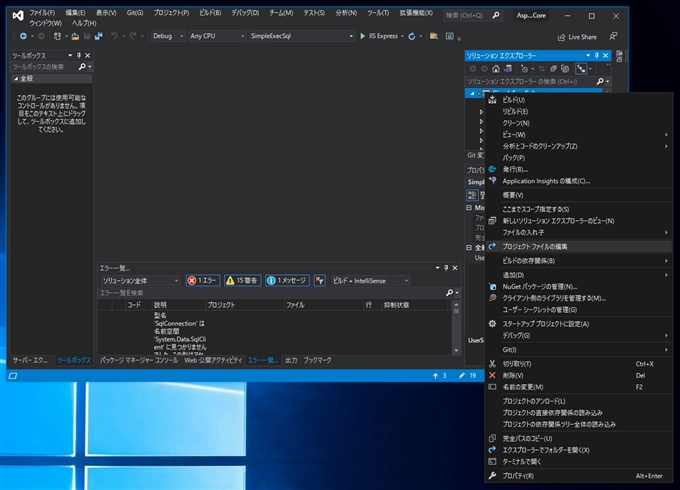Collapse the selected project node in Solution Explorer

coord(472,93)
